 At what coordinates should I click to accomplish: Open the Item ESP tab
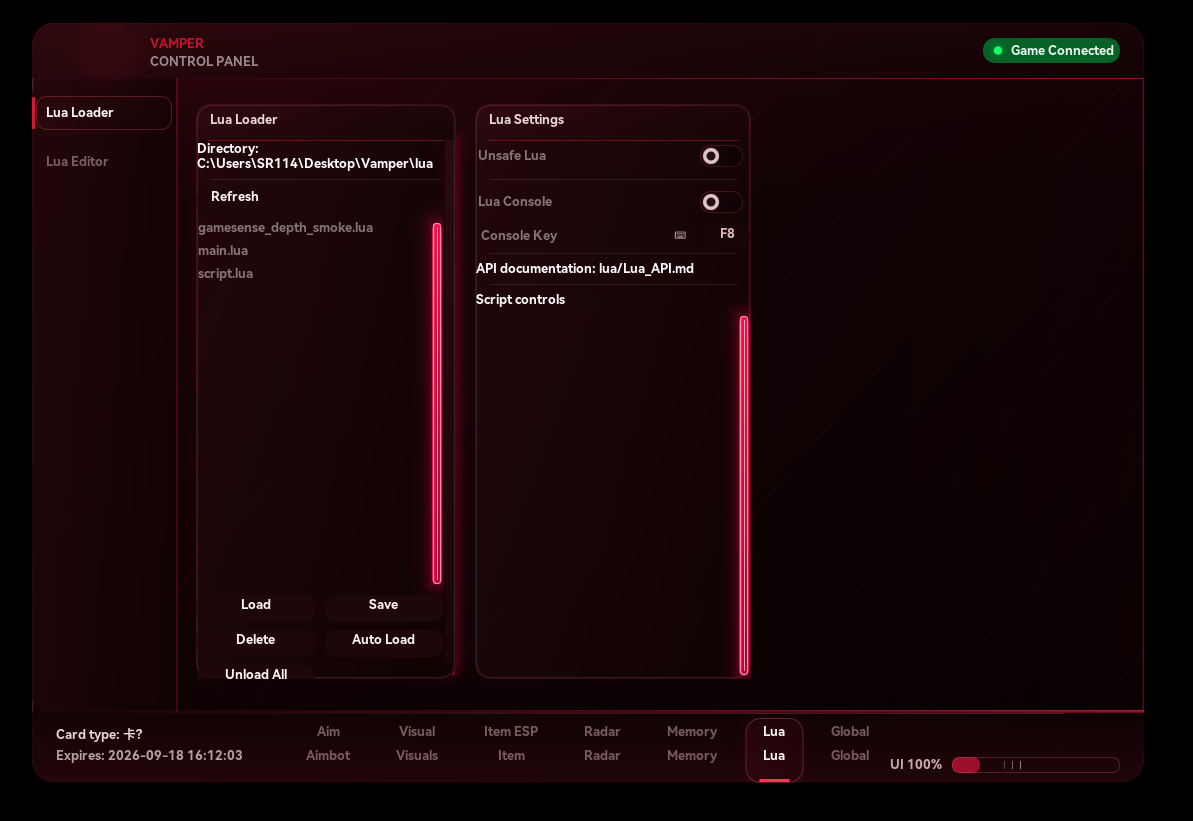coord(511,743)
